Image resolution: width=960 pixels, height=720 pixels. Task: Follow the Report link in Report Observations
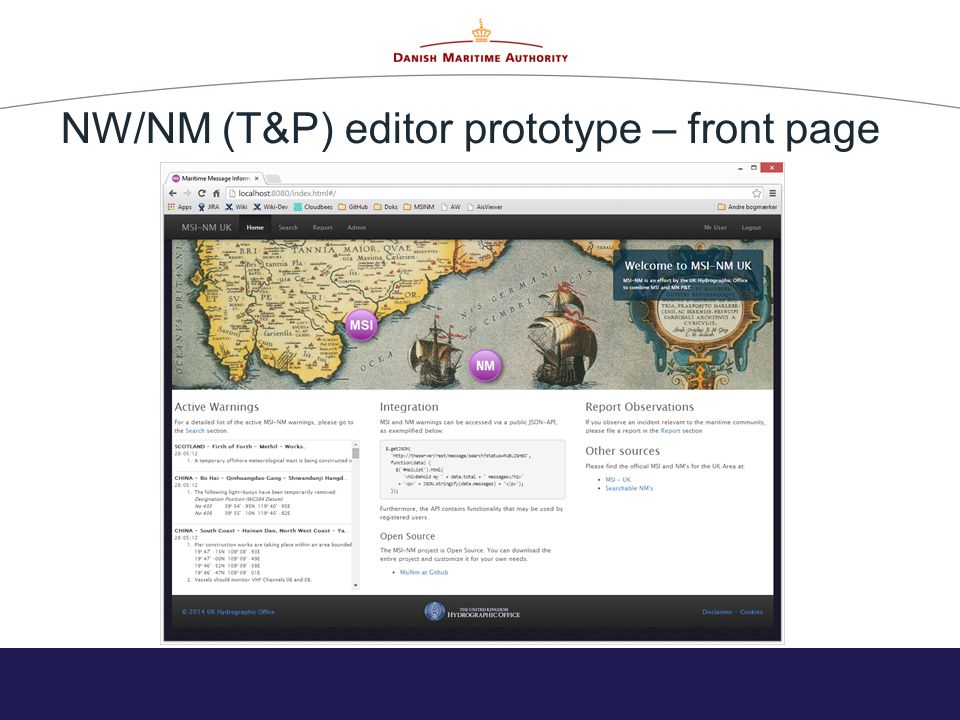tap(670, 431)
